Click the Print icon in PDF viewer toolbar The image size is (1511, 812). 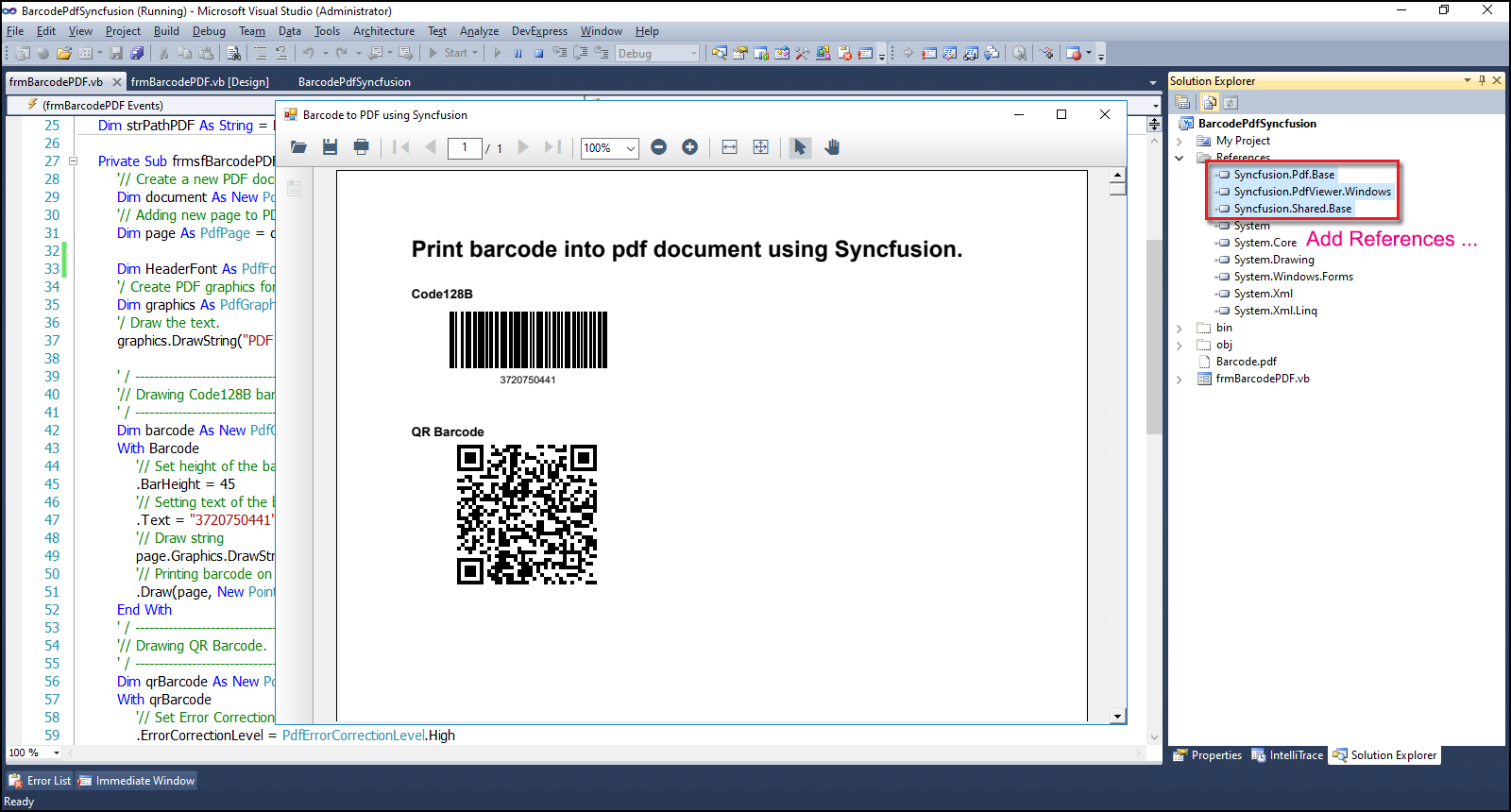coord(361,147)
